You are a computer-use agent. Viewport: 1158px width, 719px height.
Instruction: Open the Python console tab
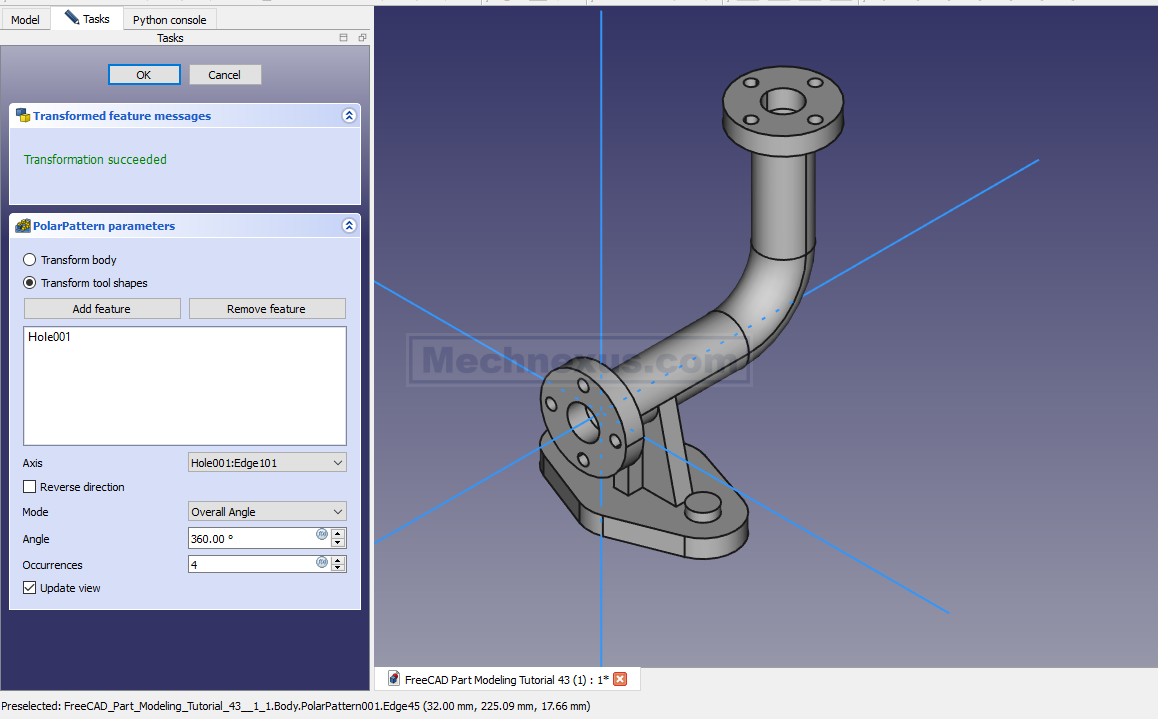[169, 19]
